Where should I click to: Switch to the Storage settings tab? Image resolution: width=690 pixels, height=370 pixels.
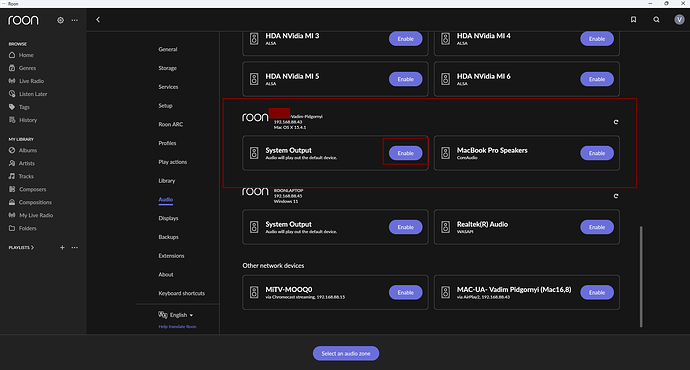coord(167,68)
